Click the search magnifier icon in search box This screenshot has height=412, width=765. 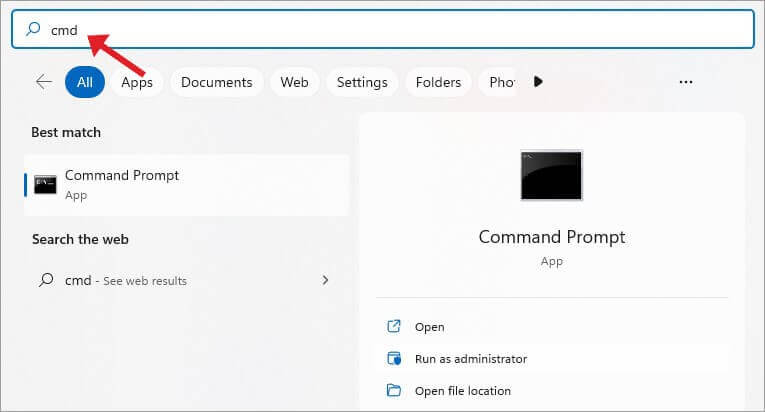click(x=33, y=29)
